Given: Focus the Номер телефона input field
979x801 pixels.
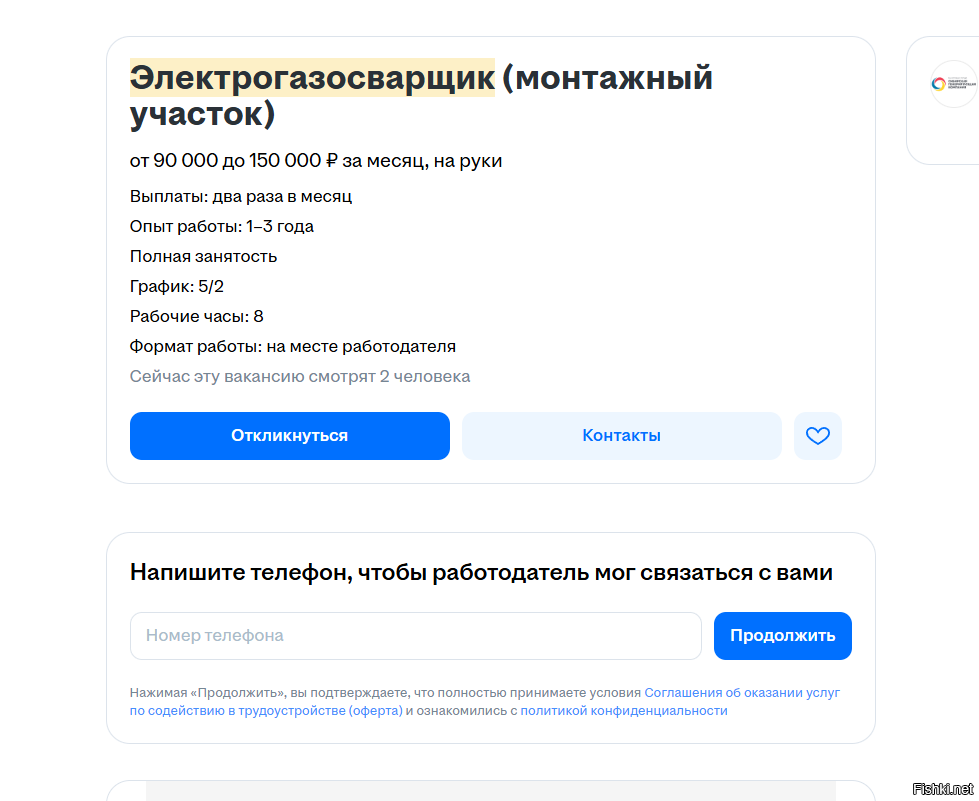Looking at the screenshot, I should (415, 636).
